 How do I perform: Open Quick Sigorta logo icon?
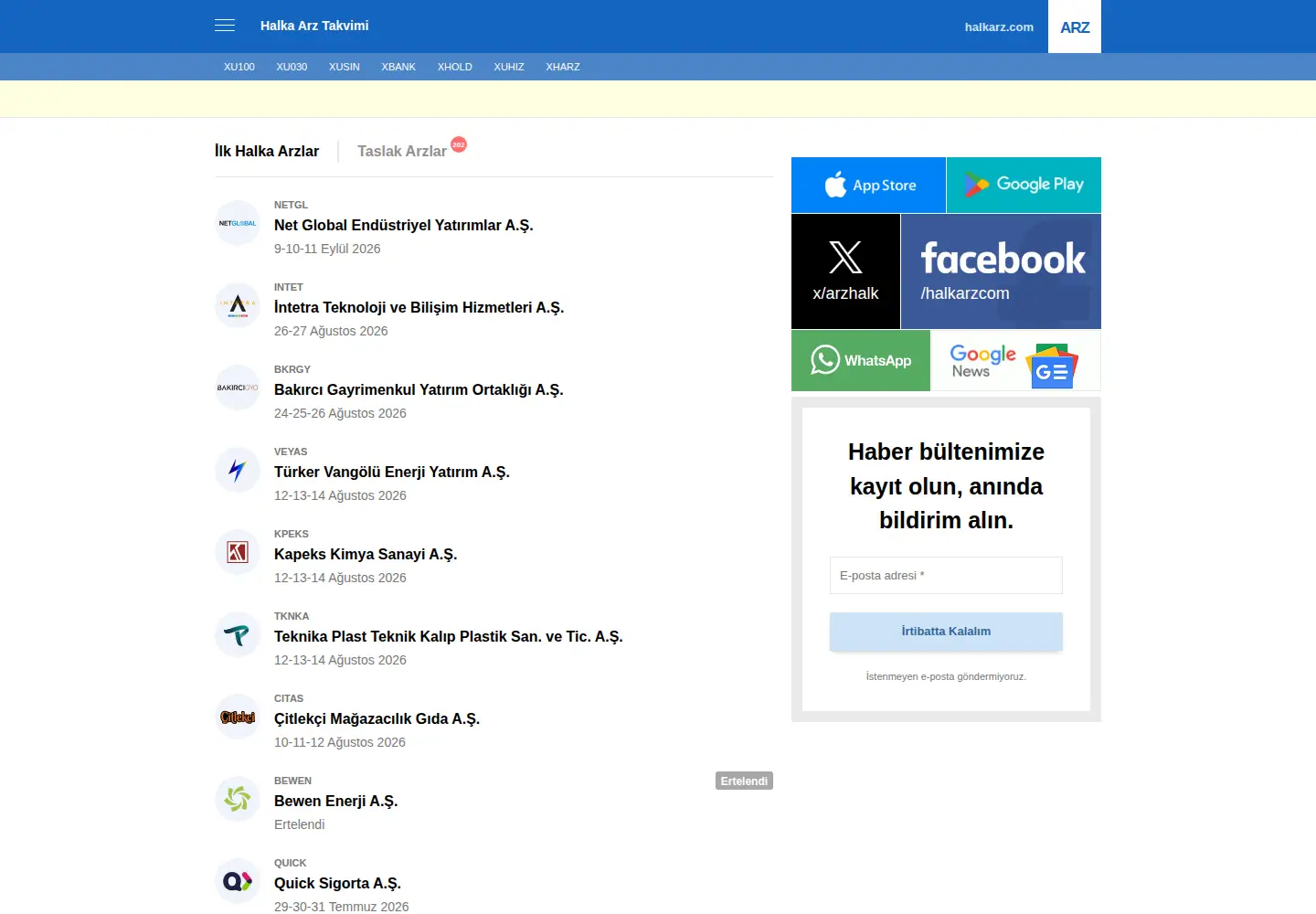[x=238, y=881]
